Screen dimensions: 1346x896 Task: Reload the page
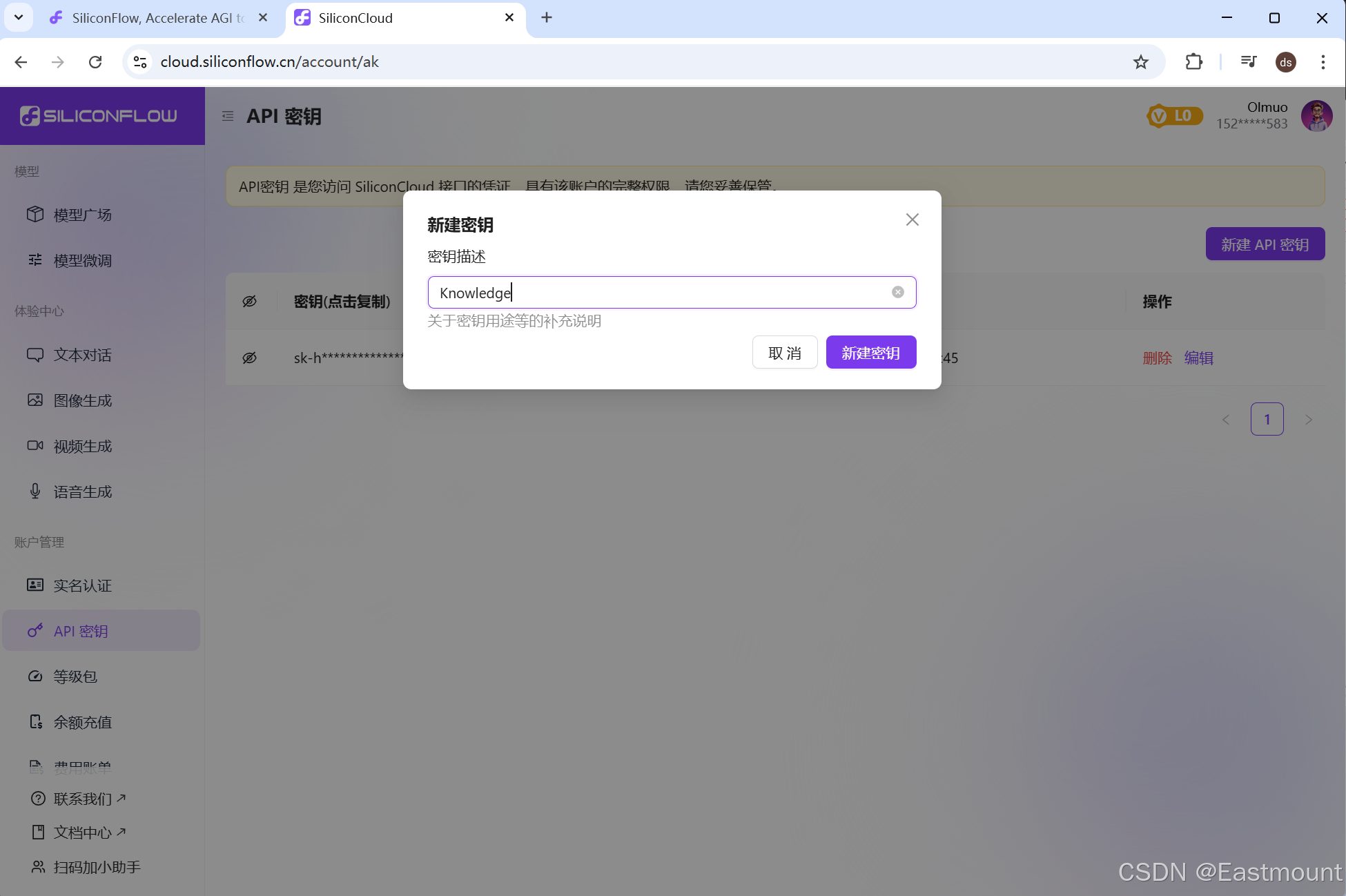[x=95, y=62]
